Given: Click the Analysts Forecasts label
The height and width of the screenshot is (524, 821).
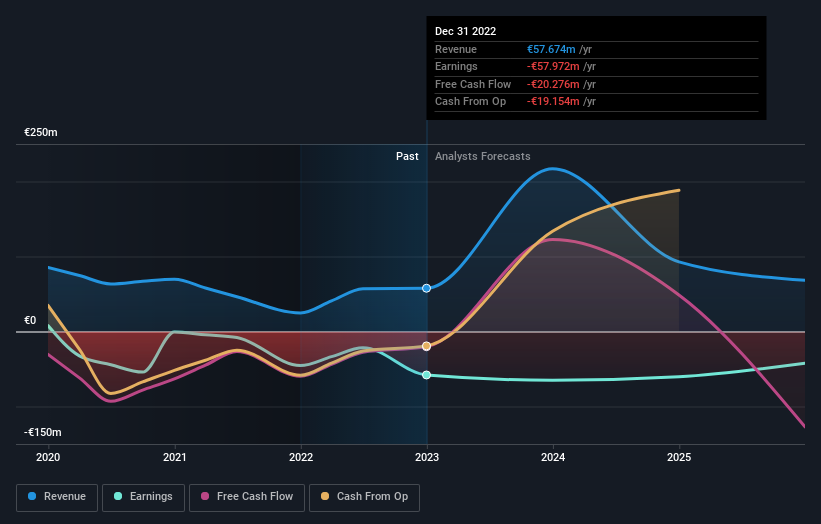Looking at the screenshot, I should click(483, 157).
